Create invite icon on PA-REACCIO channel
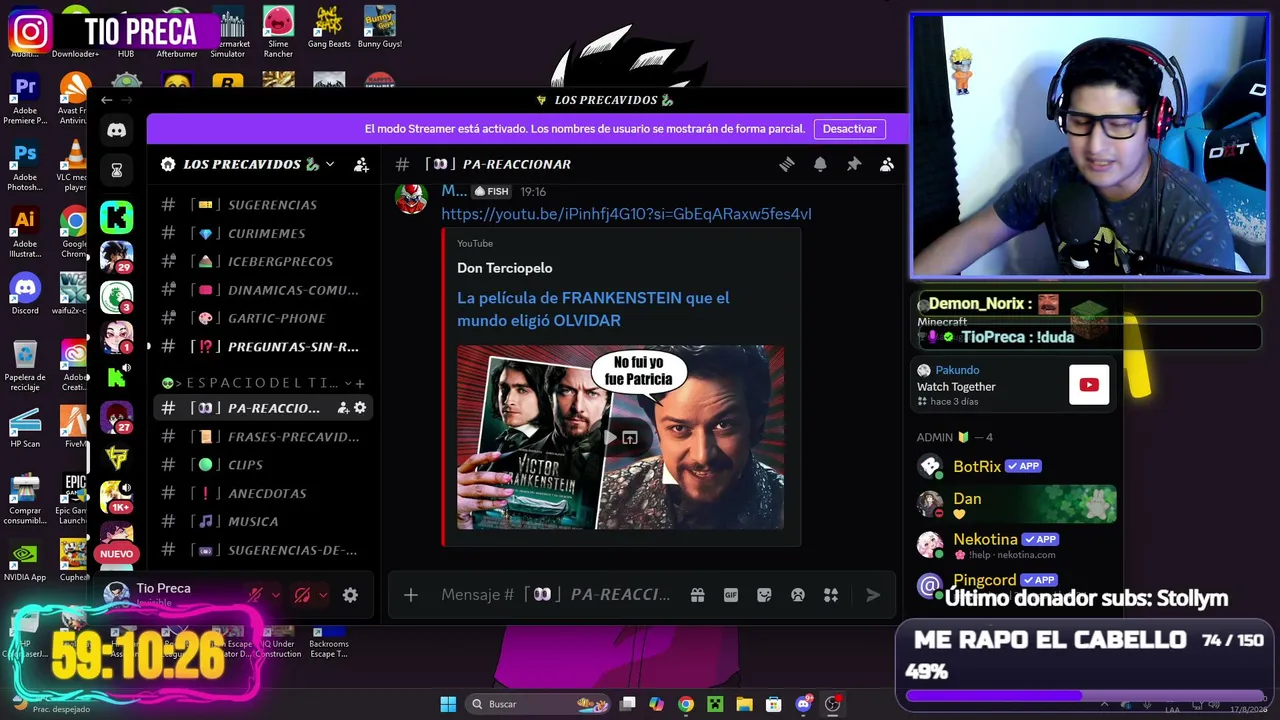This screenshot has height=720, width=1280. pos(343,408)
